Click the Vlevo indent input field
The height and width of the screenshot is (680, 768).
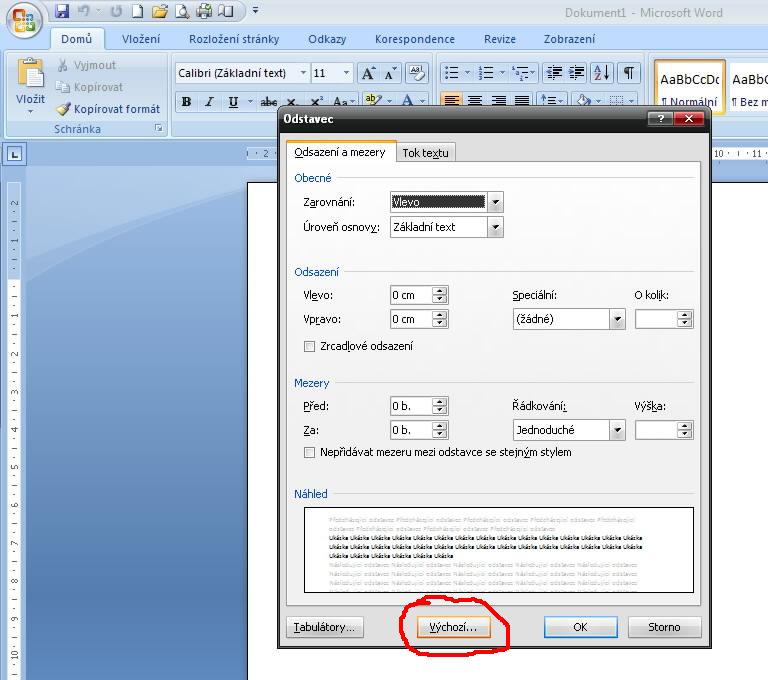[x=410, y=295]
